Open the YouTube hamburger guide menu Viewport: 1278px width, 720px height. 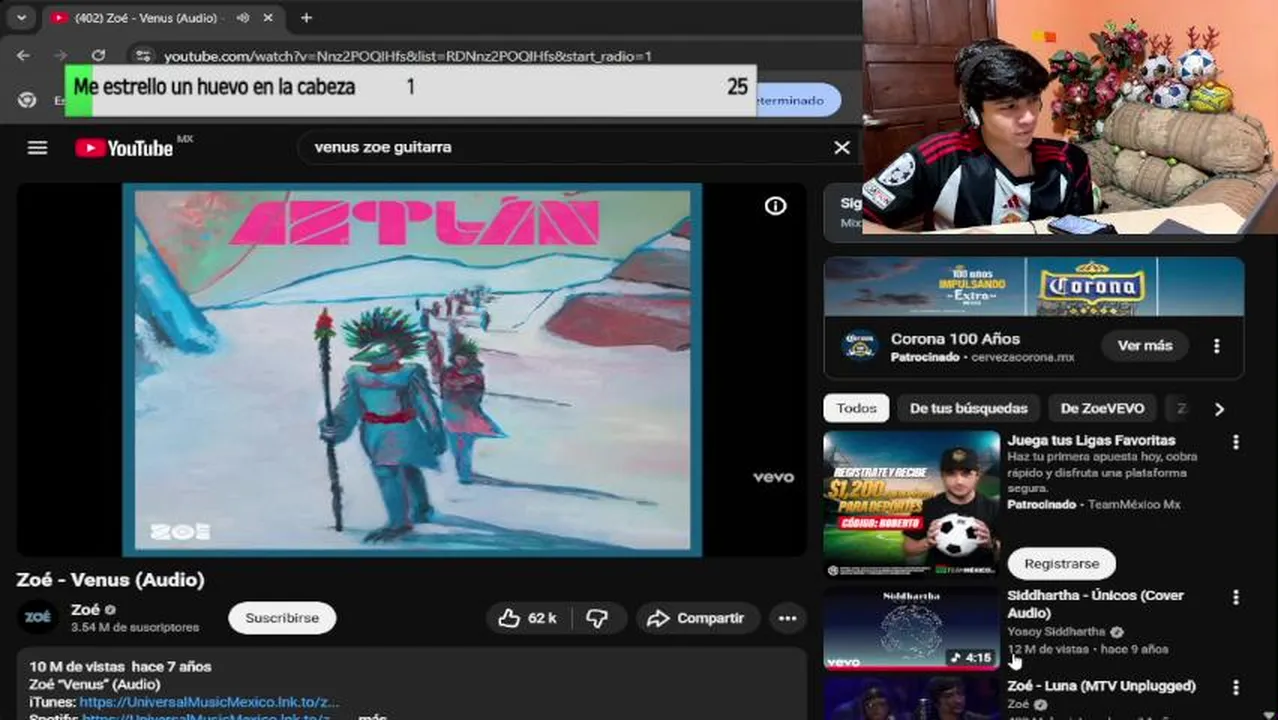(x=37, y=148)
